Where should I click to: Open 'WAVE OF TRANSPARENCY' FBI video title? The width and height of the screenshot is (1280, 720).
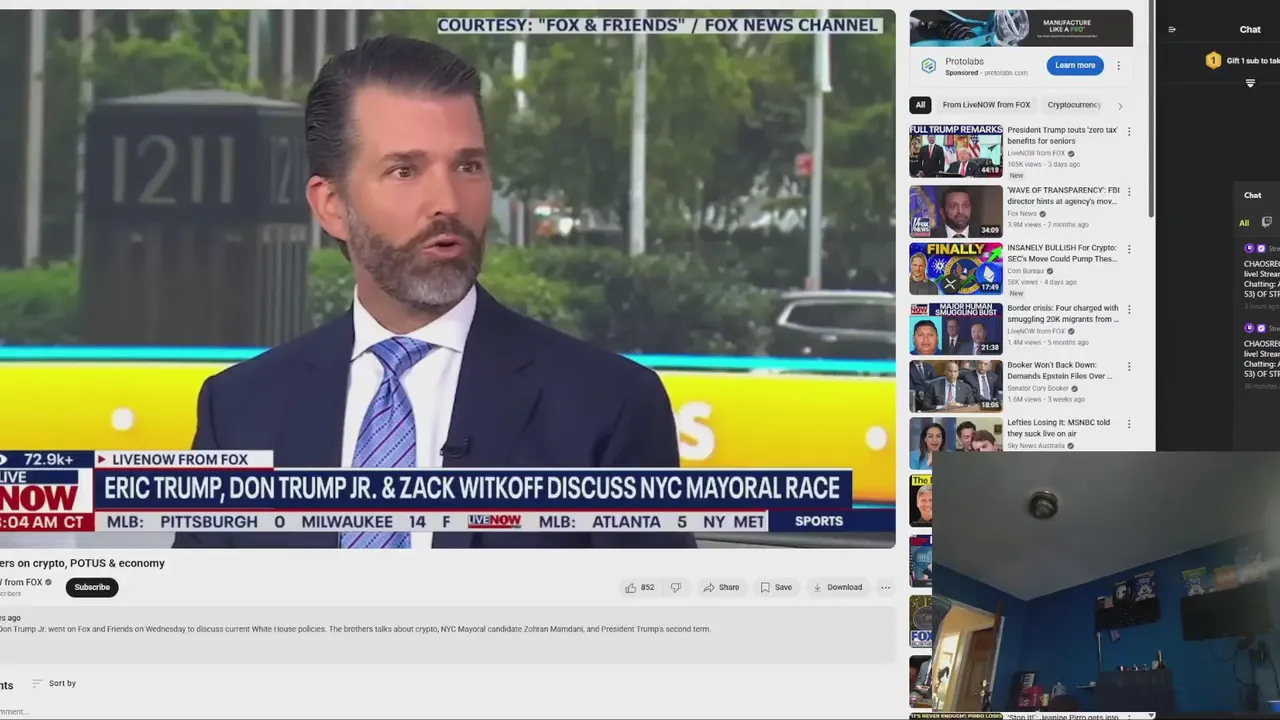(x=1063, y=195)
